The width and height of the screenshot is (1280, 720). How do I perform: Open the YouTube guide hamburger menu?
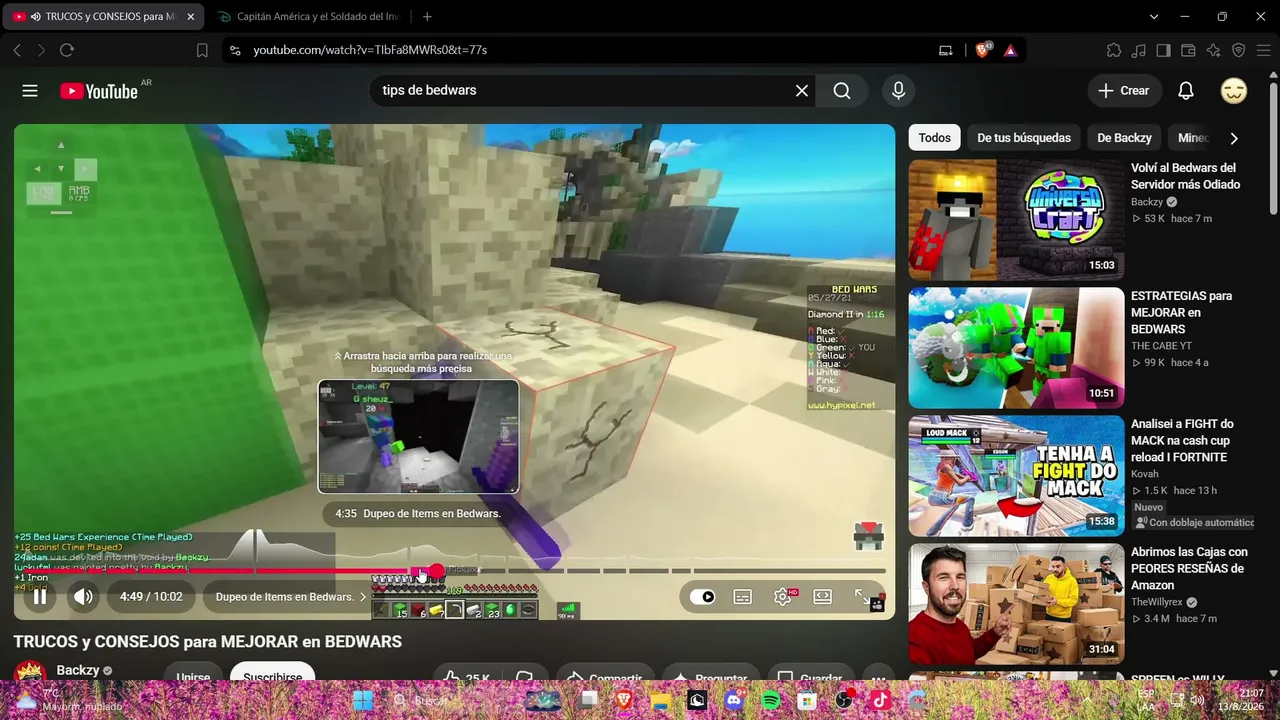coord(30,91)
